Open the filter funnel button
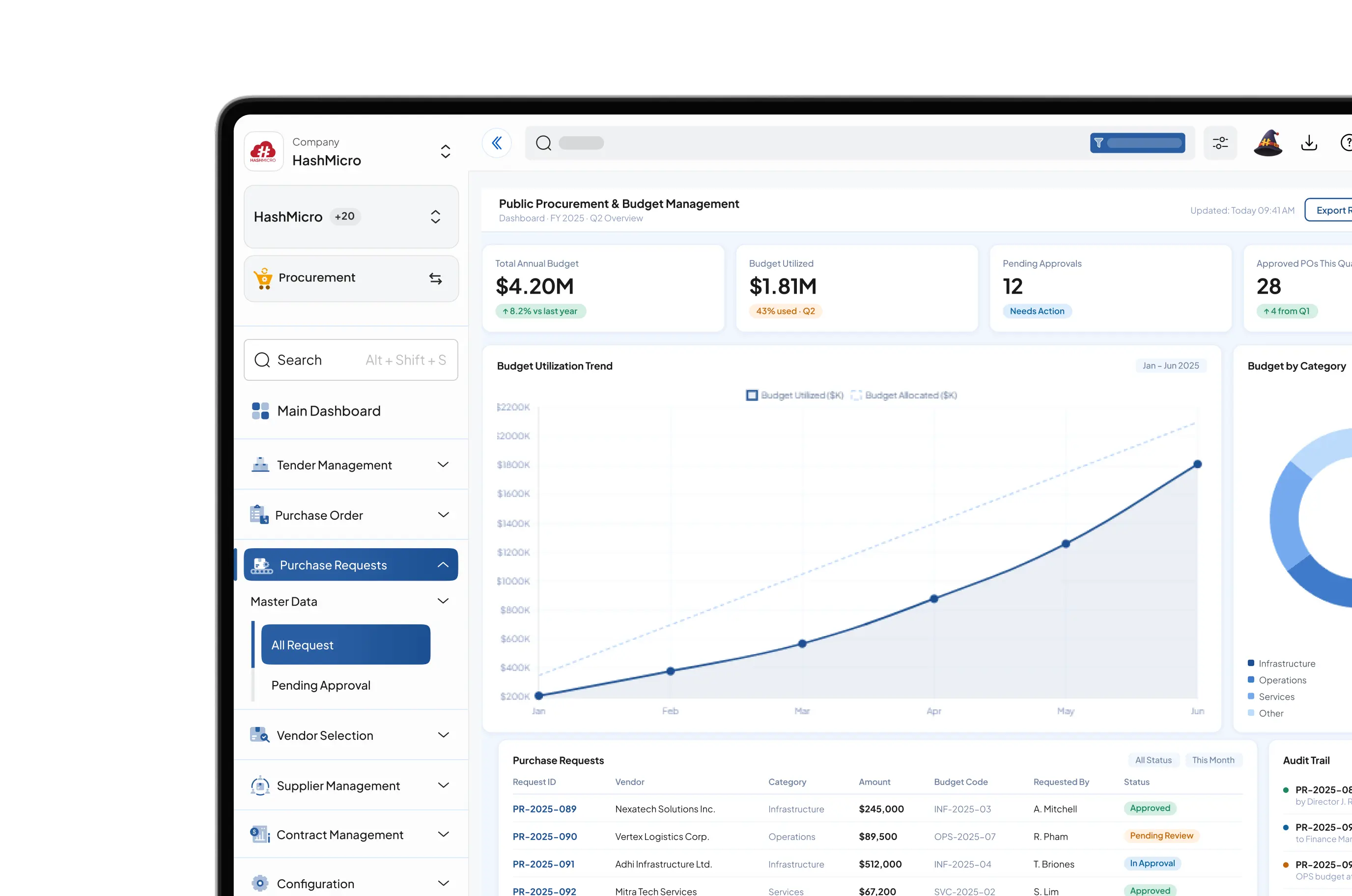 pos(1137,143)
